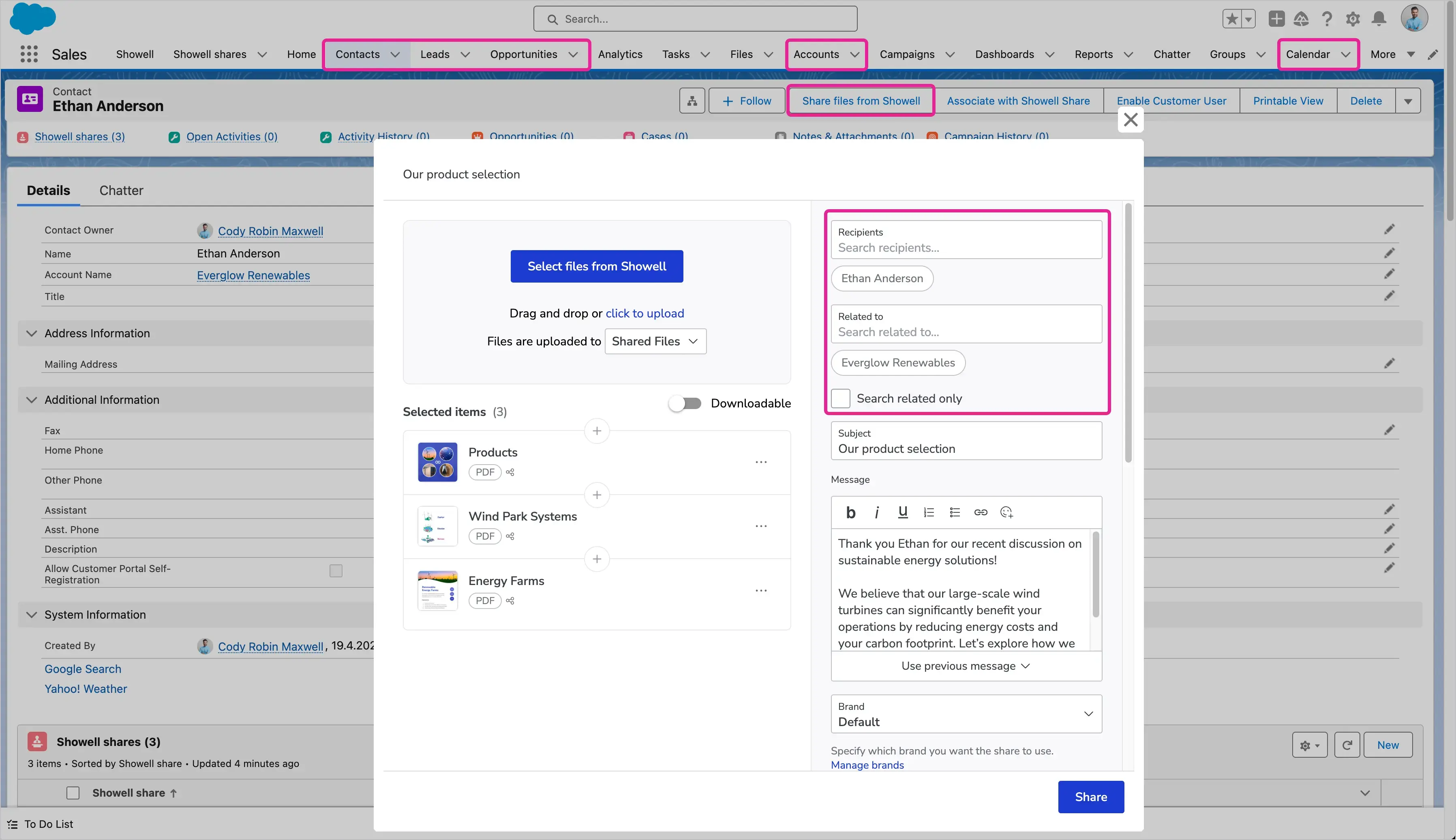Select the Details tab
This screenshot has width=1456, height=840.
[x=49, y=191]
